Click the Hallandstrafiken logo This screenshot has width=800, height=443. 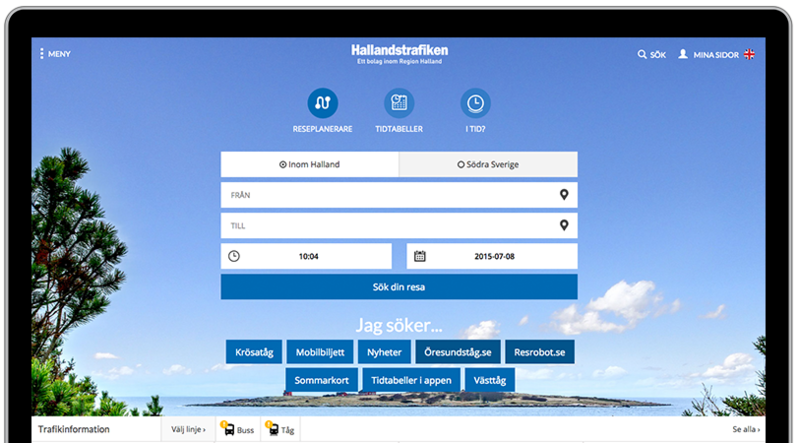tap(399, 50)
